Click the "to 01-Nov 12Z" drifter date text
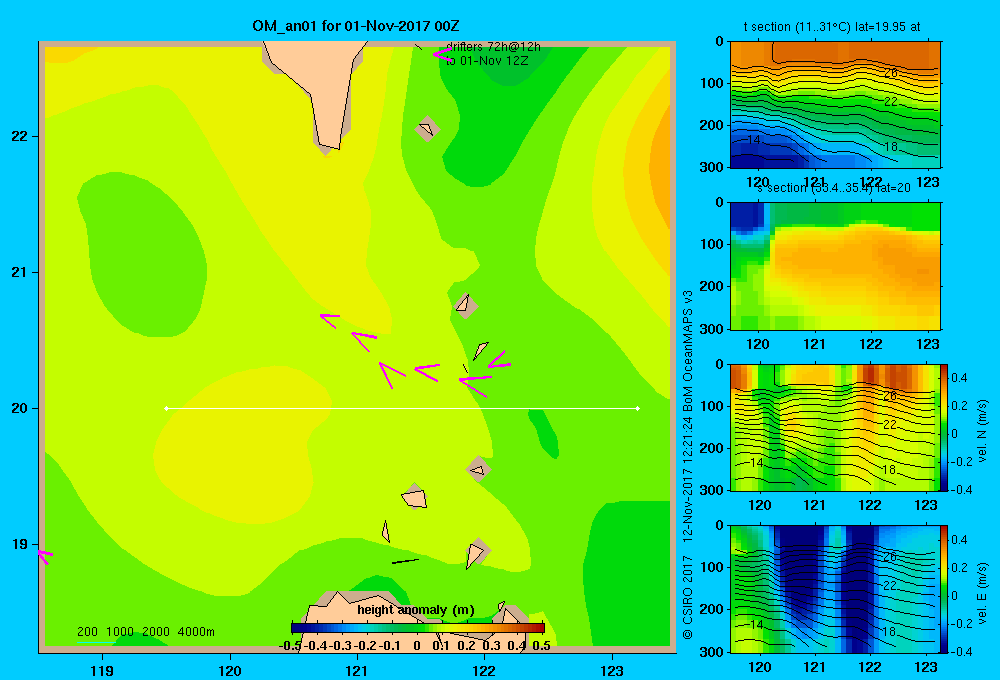Viewport: 1000px width, 680px height. 487,61
